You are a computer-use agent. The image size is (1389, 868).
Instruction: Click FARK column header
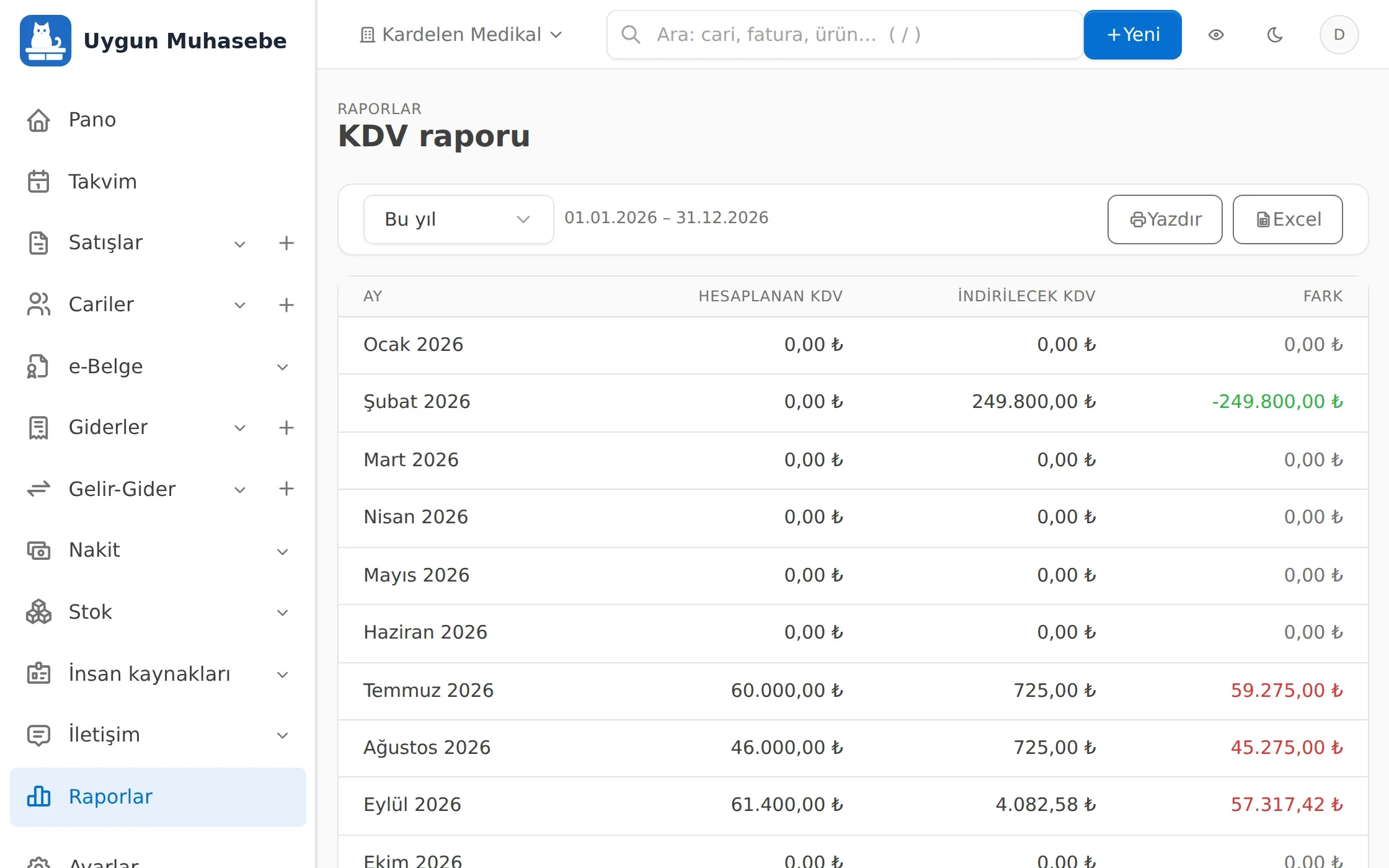pos(1323,296)
